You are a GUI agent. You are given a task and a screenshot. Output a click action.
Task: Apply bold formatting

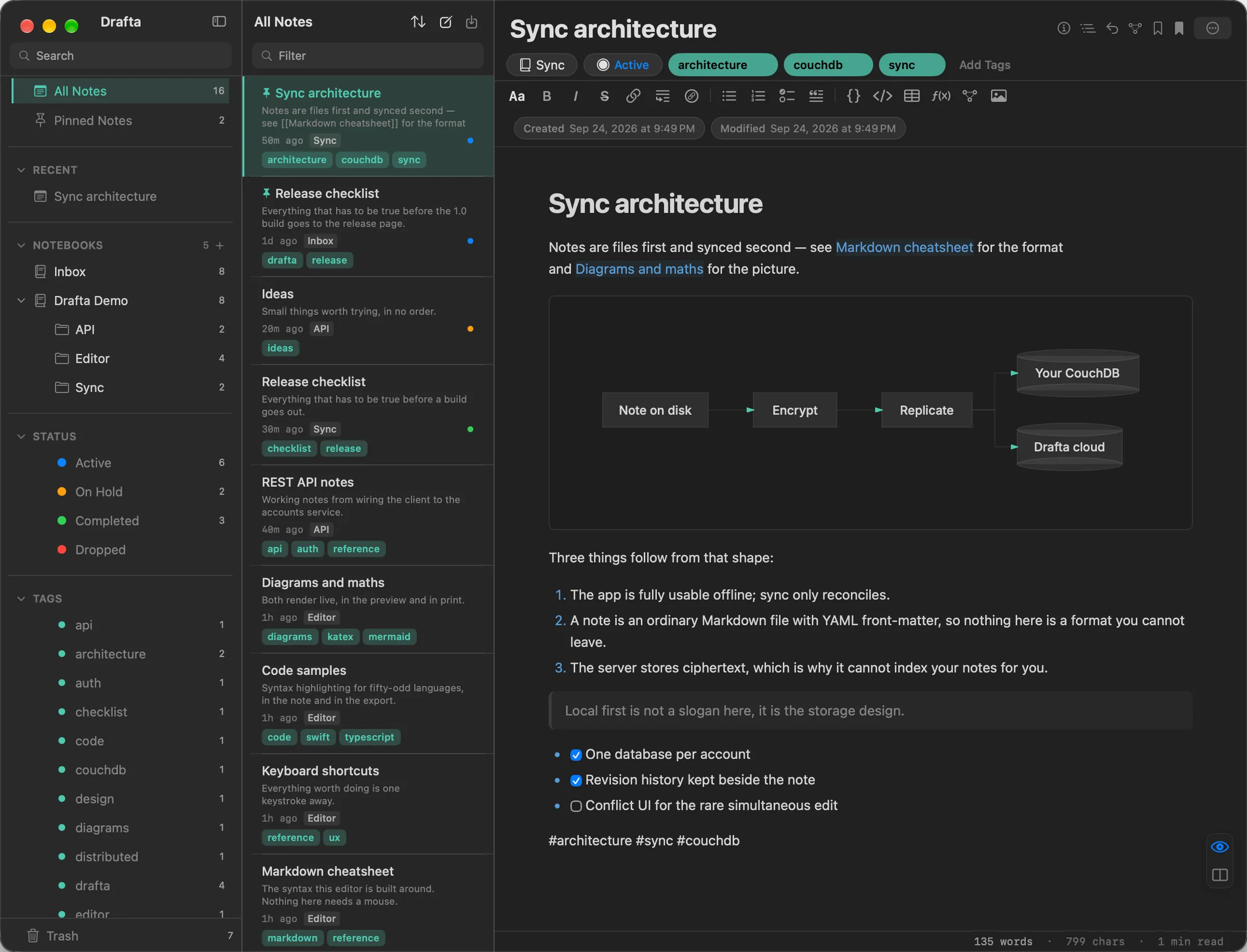(x=547, y=96)
